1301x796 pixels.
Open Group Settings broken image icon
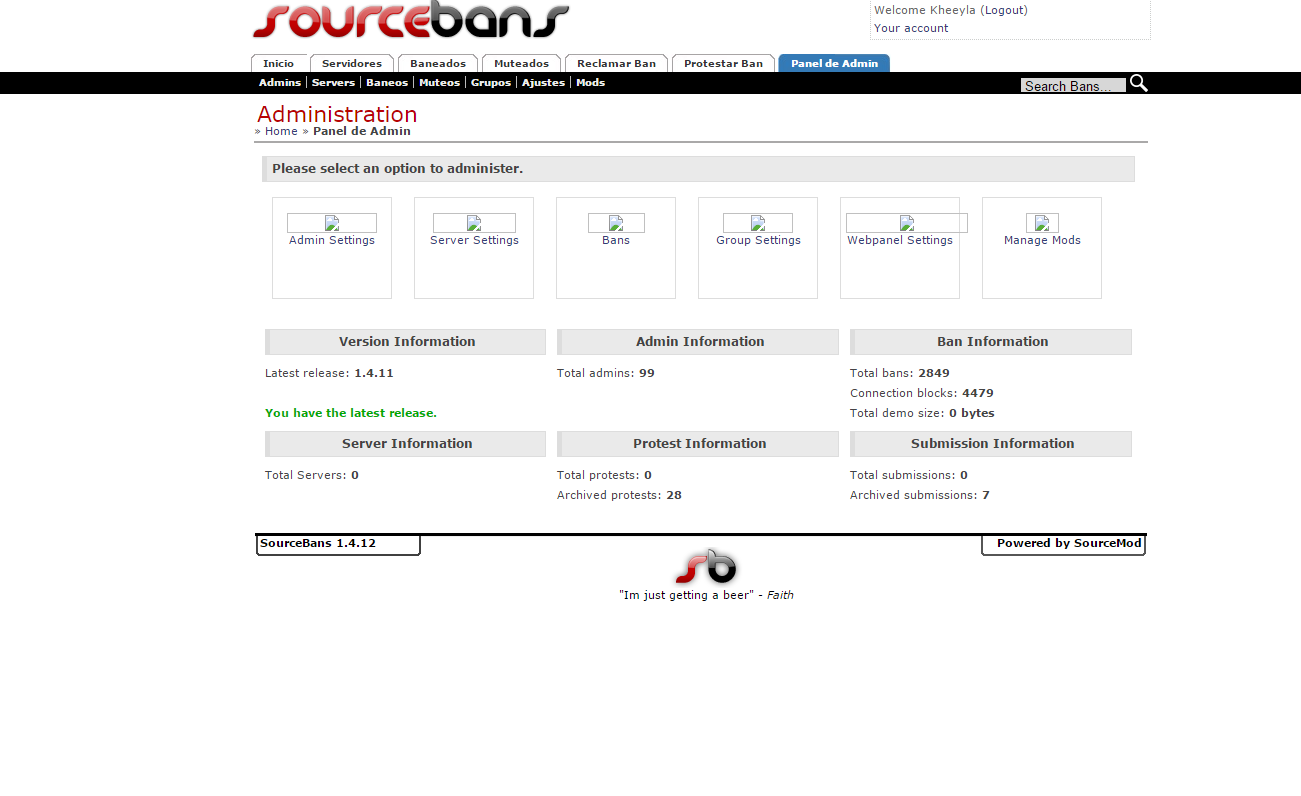758,223
